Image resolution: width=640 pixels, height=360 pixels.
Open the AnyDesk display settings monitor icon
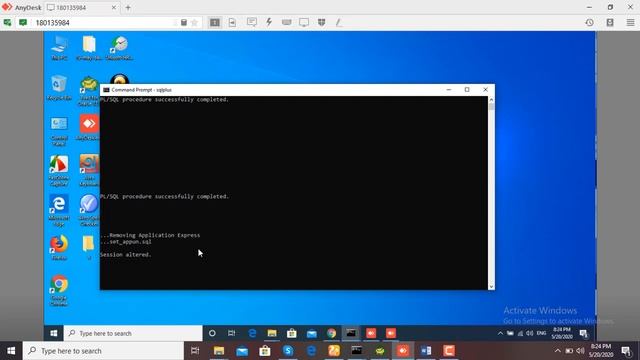(304, 22)
